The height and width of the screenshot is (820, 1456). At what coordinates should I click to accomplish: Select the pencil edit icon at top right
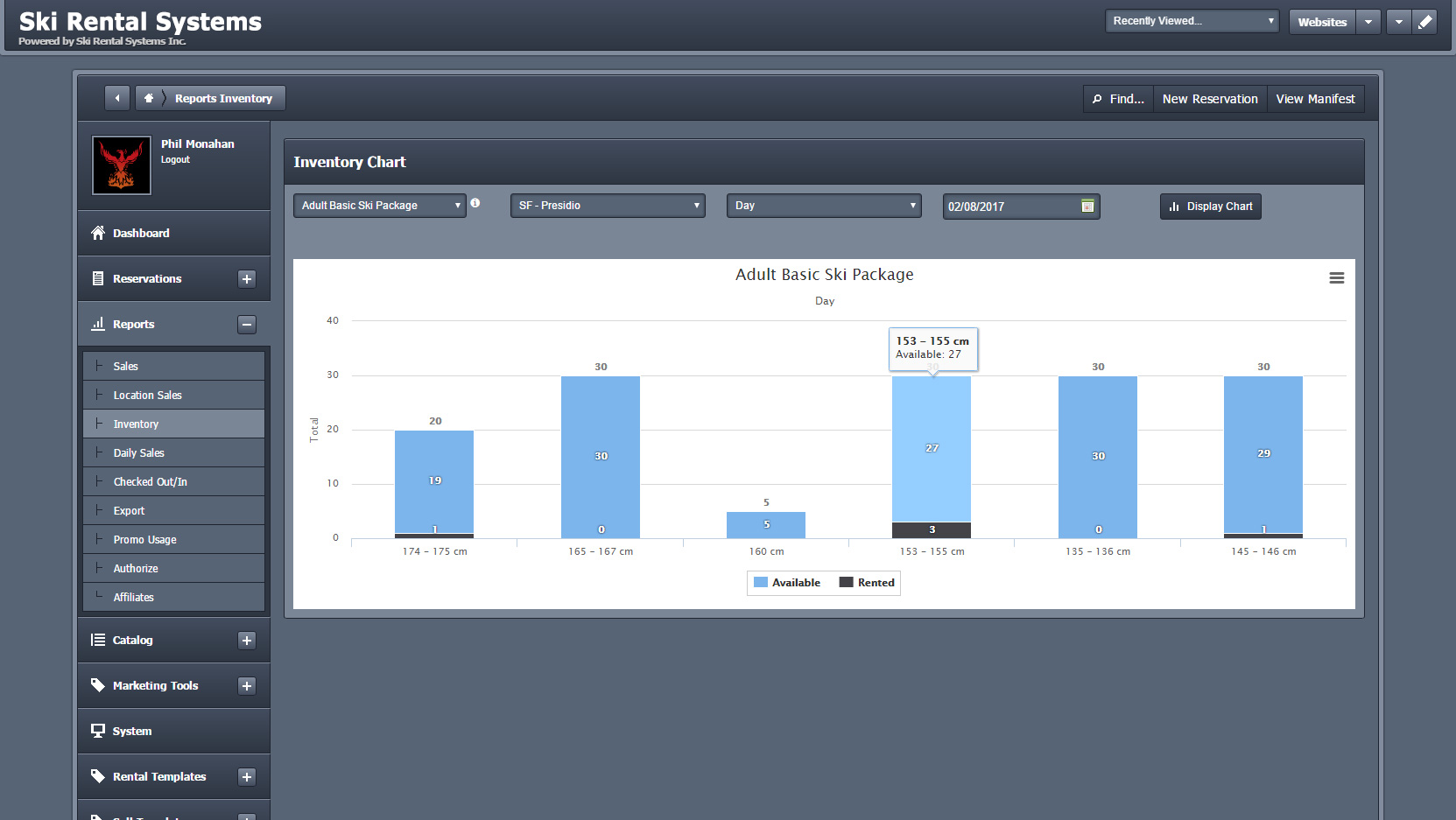click(x=1425, y=21)
